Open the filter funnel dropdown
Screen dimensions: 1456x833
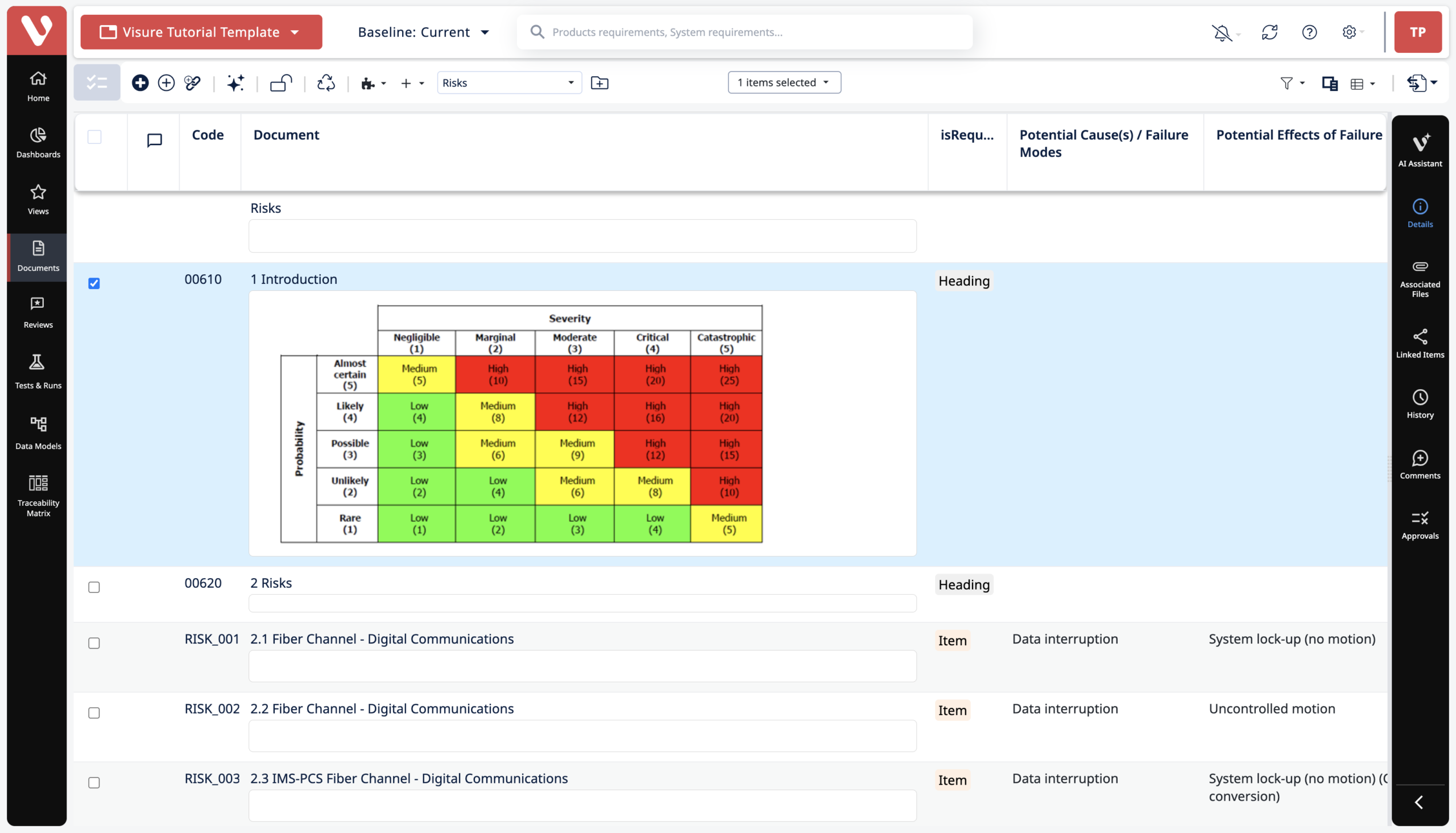(x=1291, y=84)
